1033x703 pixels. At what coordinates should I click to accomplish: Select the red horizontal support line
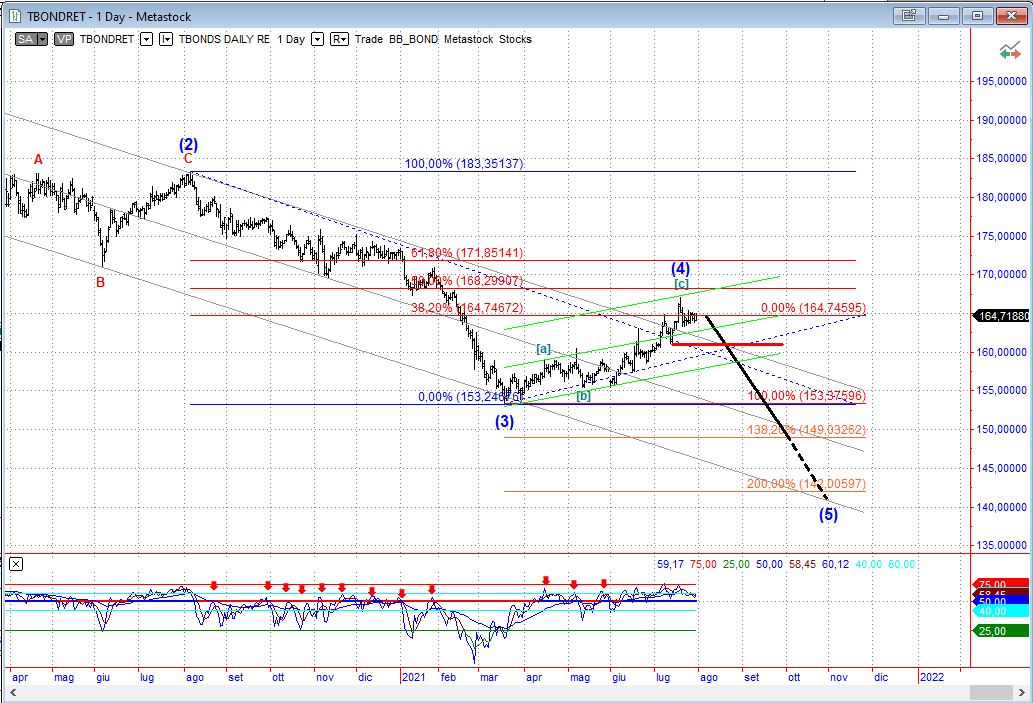point(727,344)
